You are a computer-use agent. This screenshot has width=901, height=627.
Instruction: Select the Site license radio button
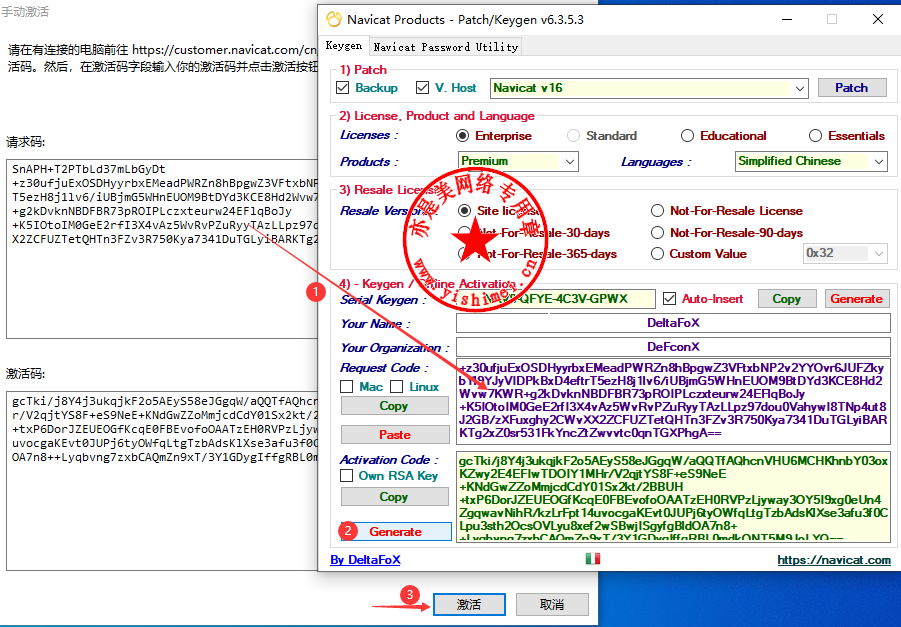coord(464,211)
